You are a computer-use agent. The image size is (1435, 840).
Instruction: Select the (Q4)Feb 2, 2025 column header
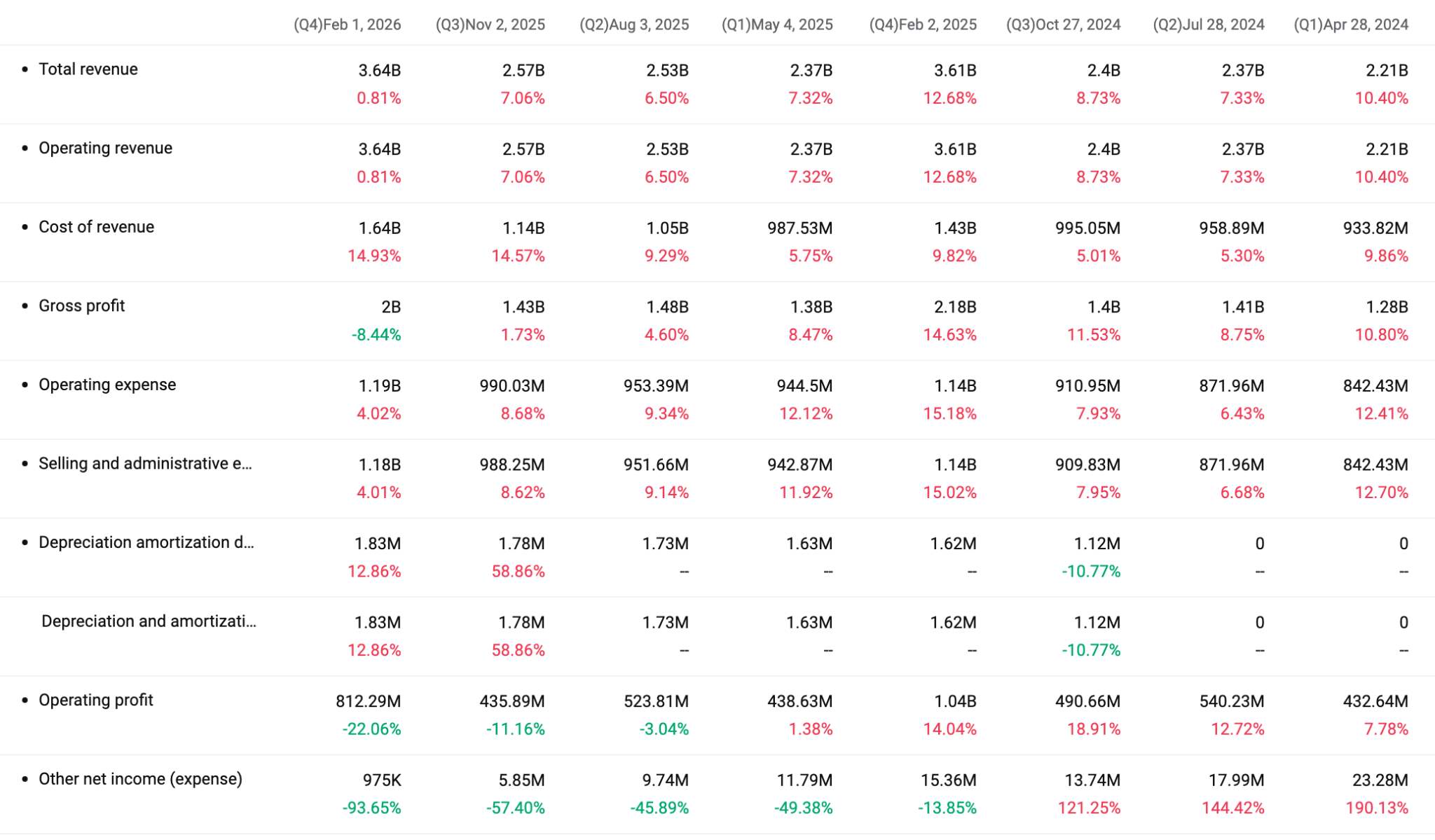pos(923,25)
